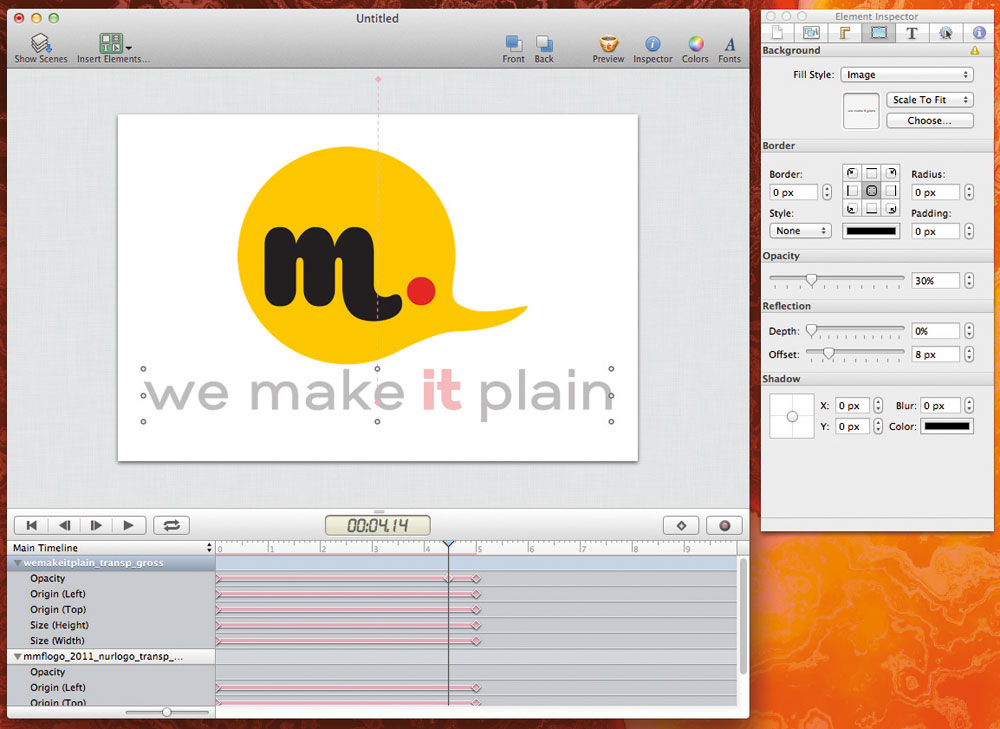The image size is (1000, 729).
Task: Step one frame backward
Action: pyautogui.click(x=64, y=526)
